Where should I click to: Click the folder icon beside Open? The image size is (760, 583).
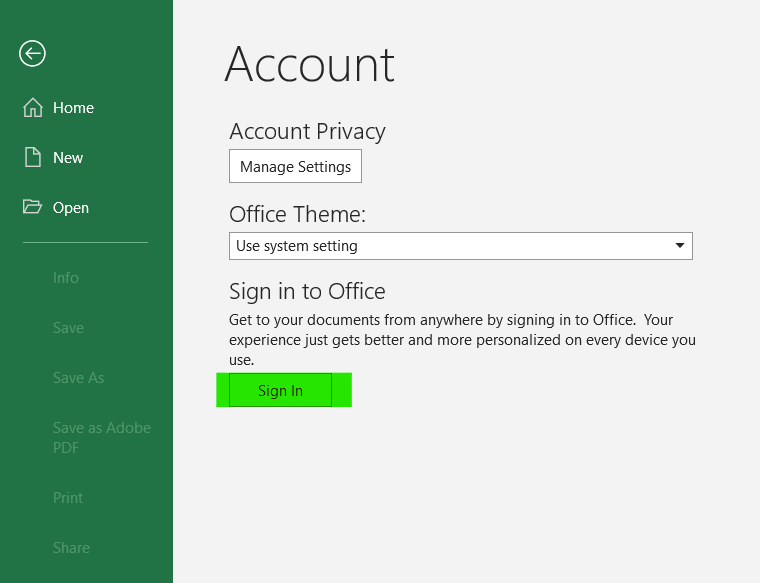pos(32,207)
